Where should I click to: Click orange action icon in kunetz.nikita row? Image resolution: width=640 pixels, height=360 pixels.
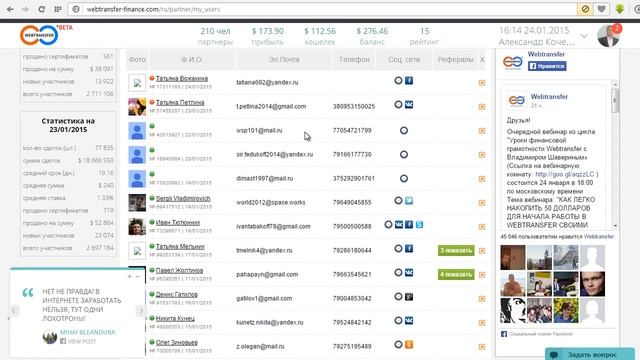pyautogui.click(x=482, y=323)
